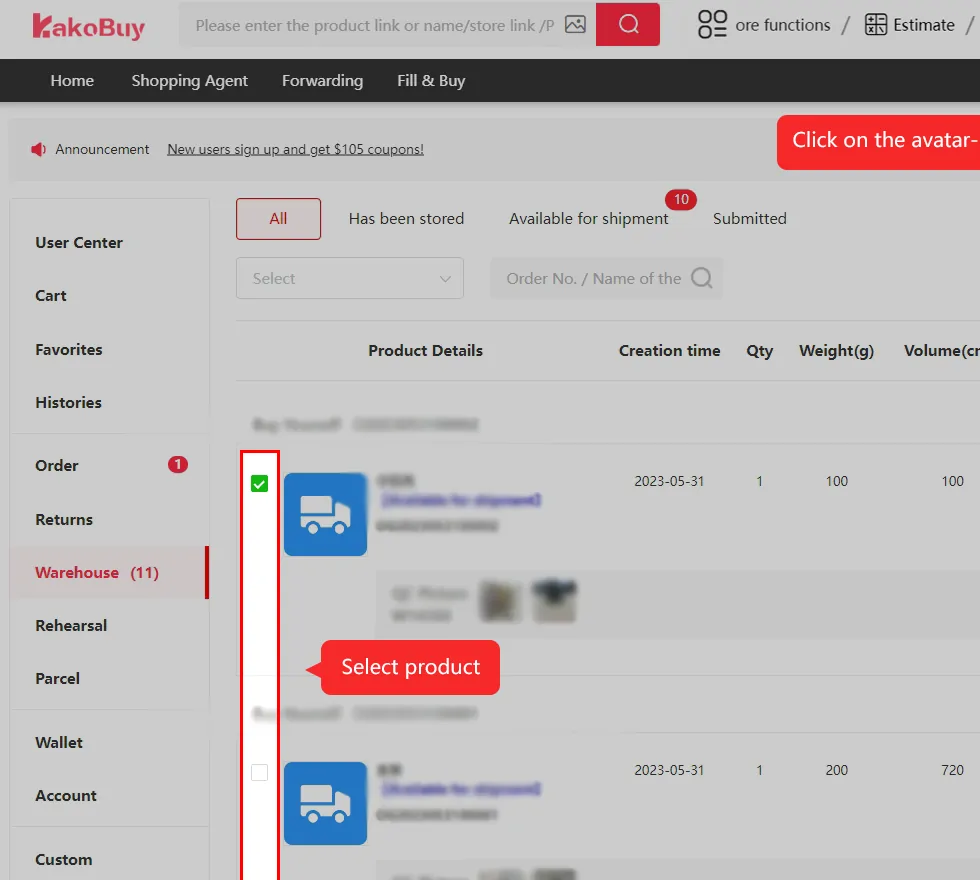Image resolution: width=980 pixels, height=880 pixels.
Task: Click the Order badge showing 1
Action: click(178, 464)
